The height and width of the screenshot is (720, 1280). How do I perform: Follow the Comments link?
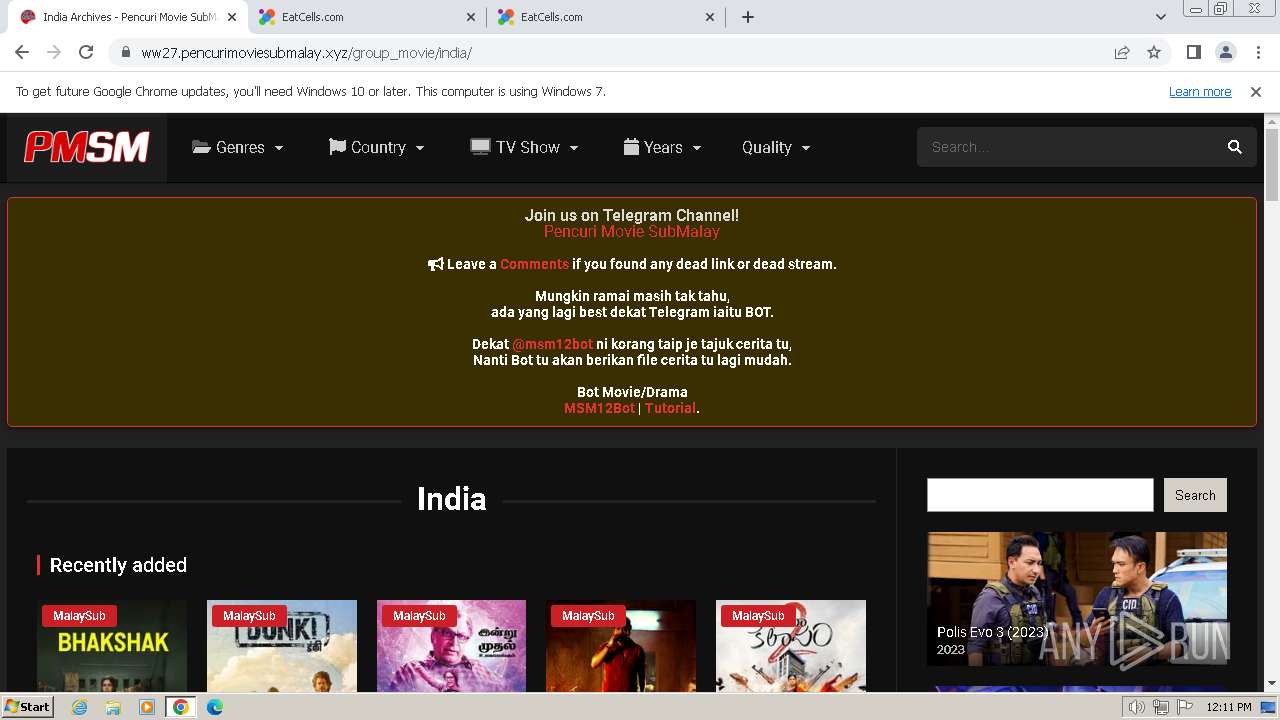click(534, 264)
